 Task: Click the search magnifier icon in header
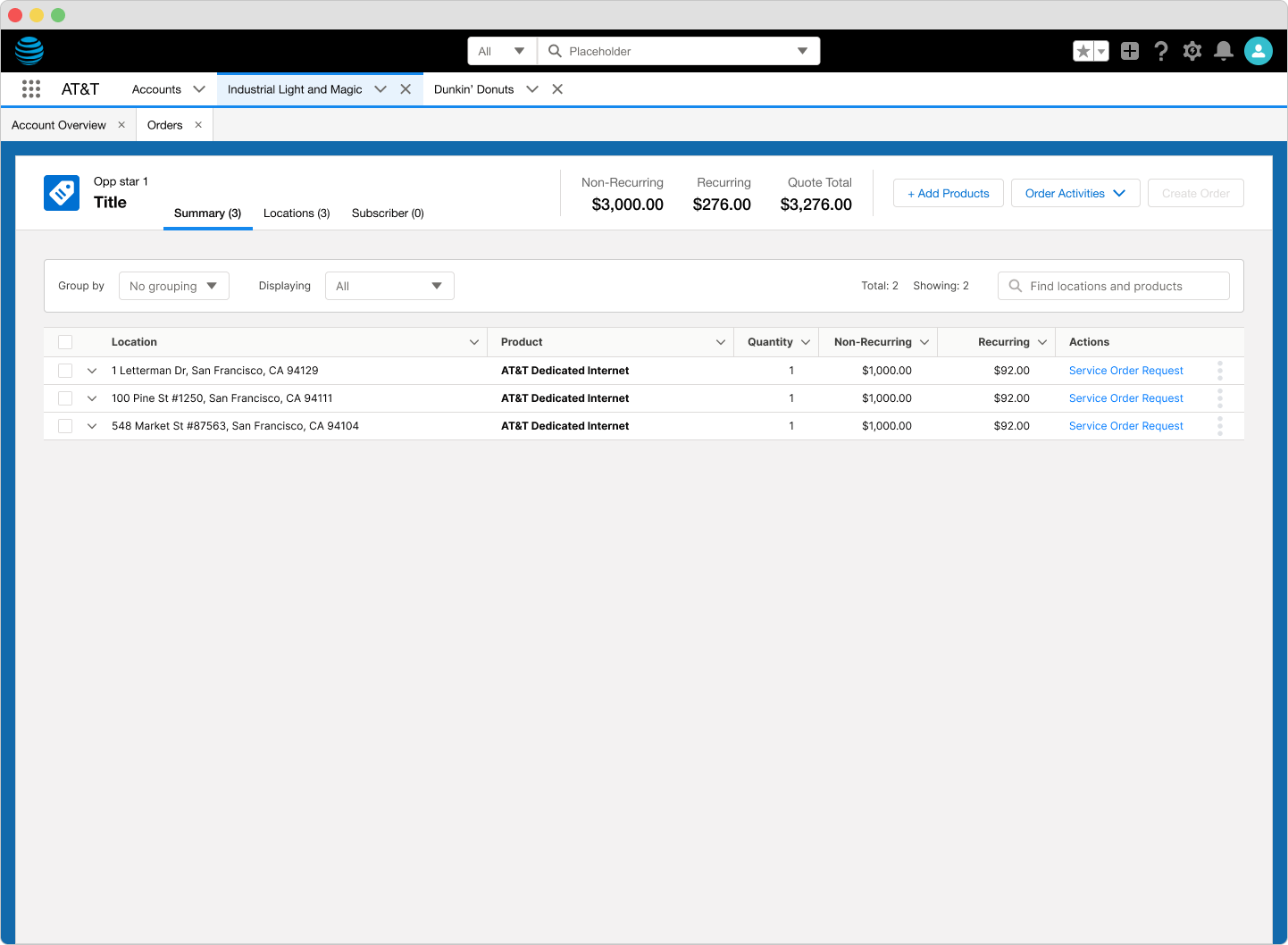[x=555, y=51]
